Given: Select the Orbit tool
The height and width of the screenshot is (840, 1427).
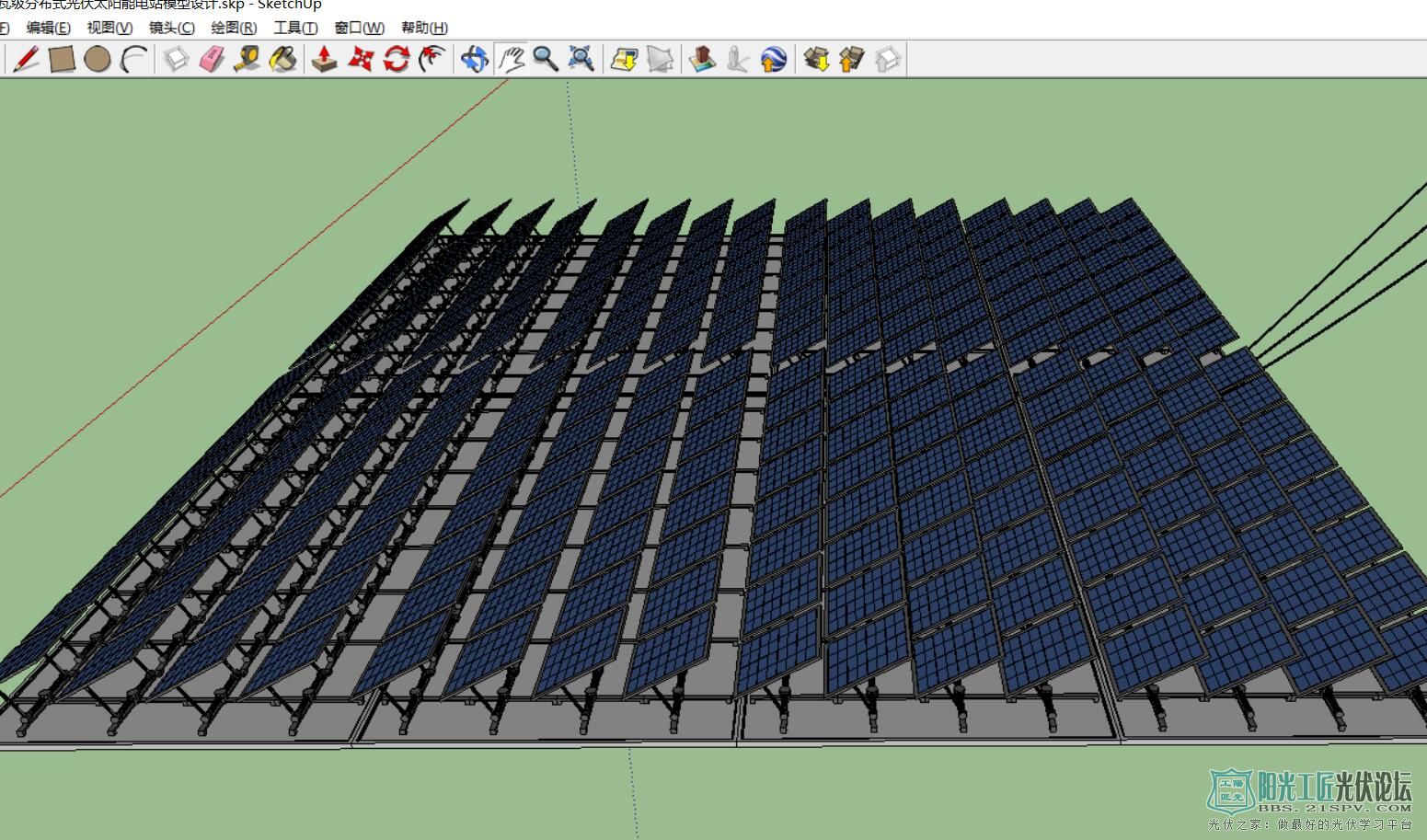Looking at the screenshot, I should pyautogui.click(x=474, y=60).
